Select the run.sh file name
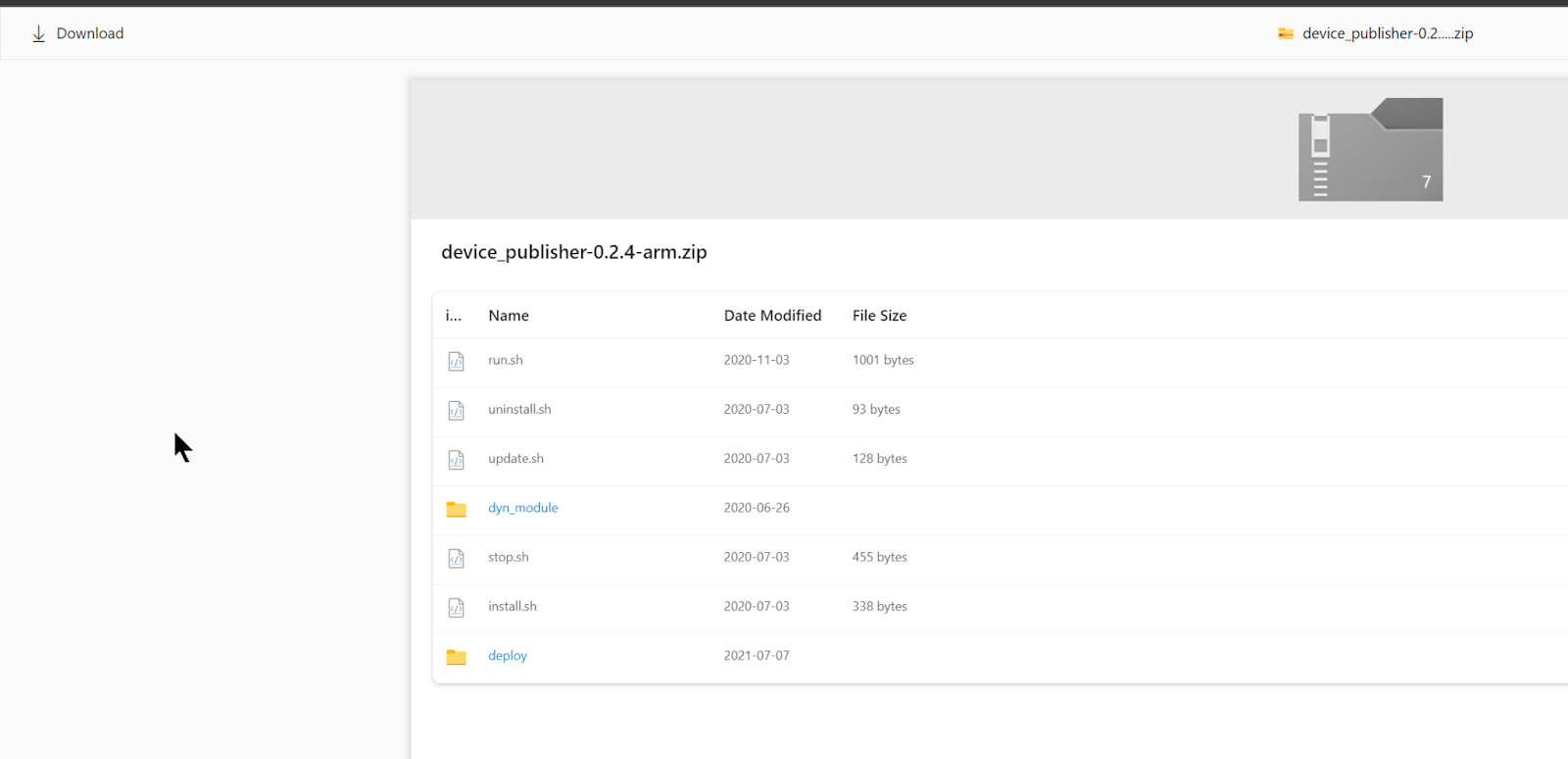 pos(506,360)
